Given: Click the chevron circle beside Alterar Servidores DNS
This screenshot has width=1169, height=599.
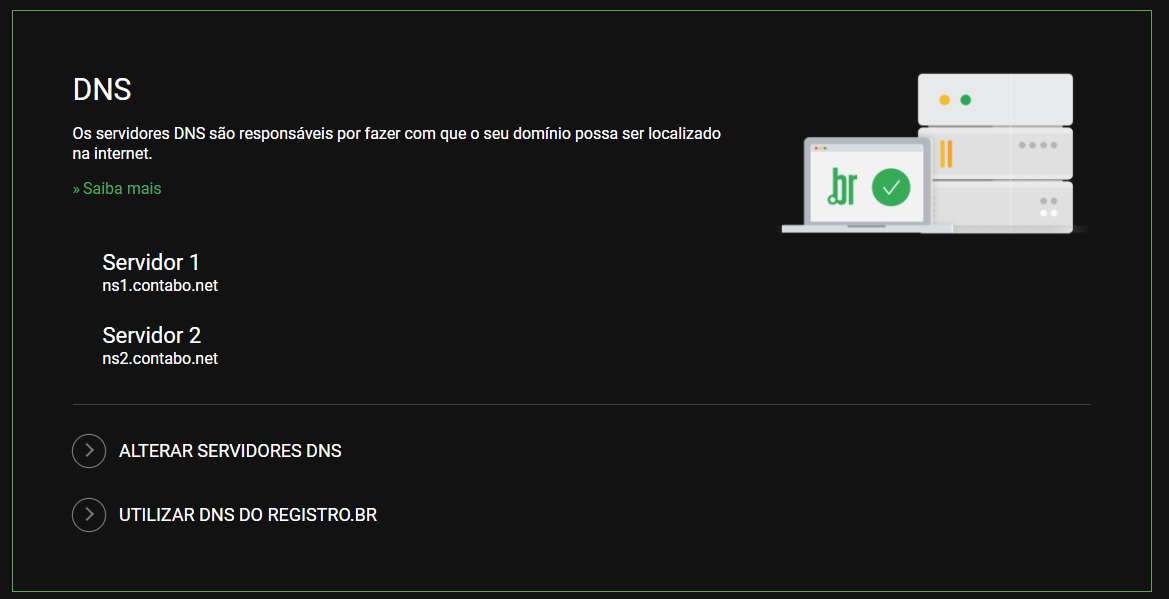Looking at the screenshot, I should [x=89, y=451].
